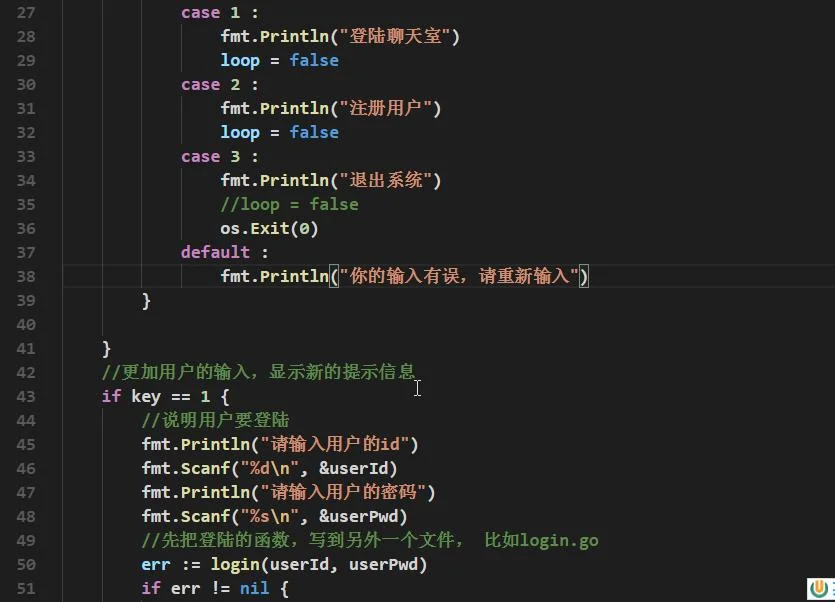Select the "退出系统" string literal
The image size is (835, 602).
[x=386, y=180]
